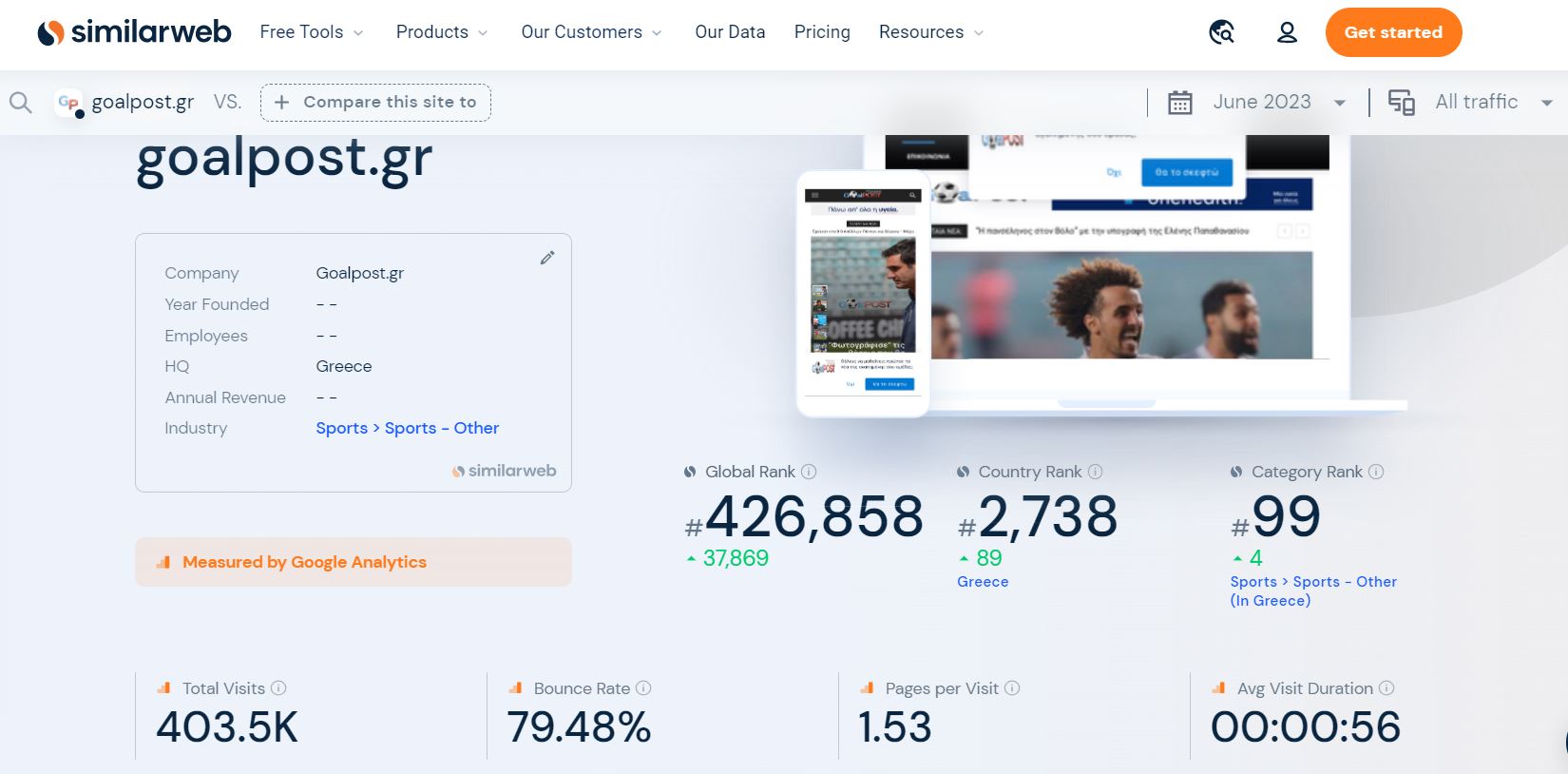Click the HQ value Greece
1568x774 pixels.
point(344,366)
